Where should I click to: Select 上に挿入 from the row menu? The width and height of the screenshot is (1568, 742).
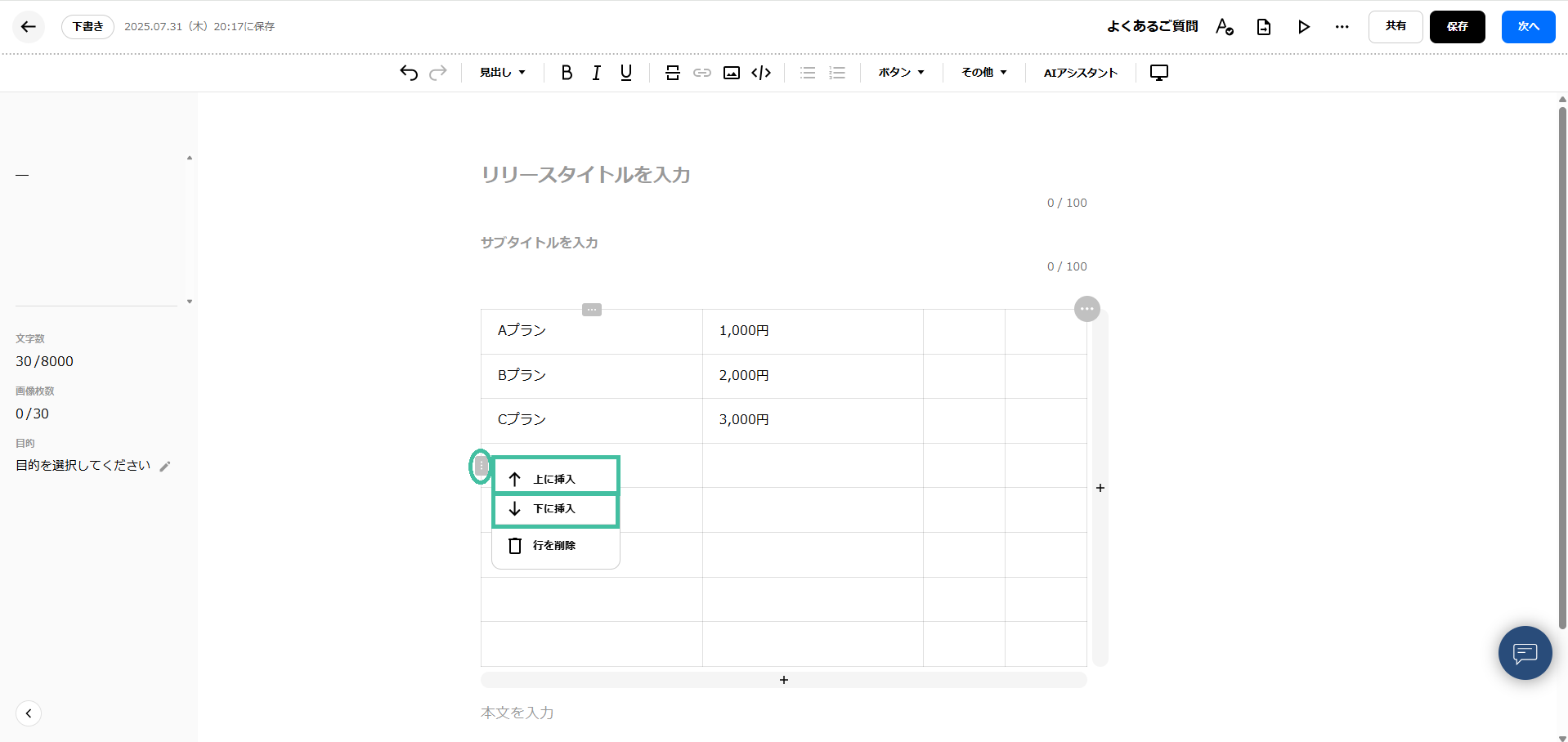pyautogui.click(x=555, y=478)
